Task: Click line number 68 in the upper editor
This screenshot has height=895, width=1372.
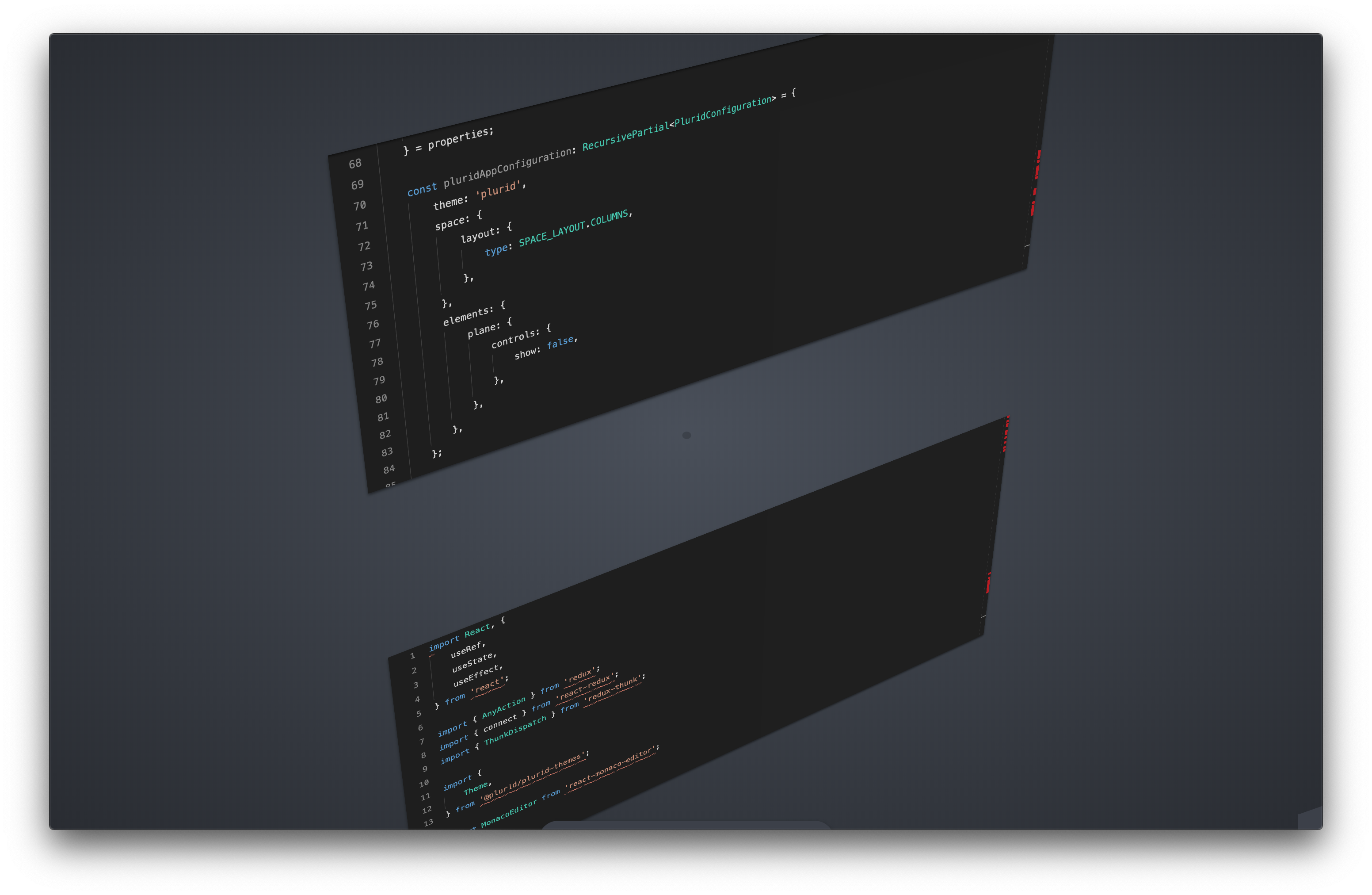Action: pos(355,164)
